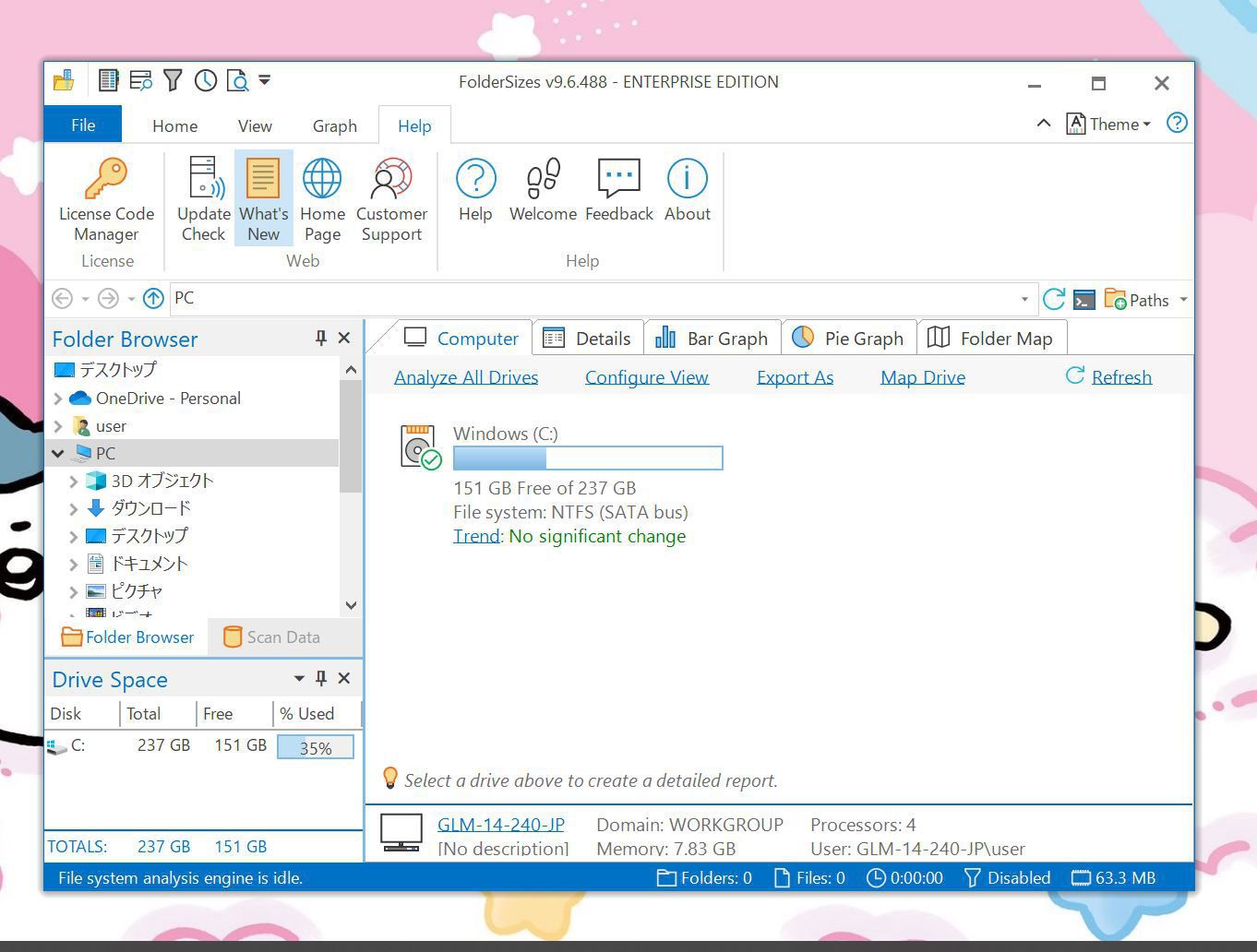
Task: Expand the user folder node
Action: [58, 426]
